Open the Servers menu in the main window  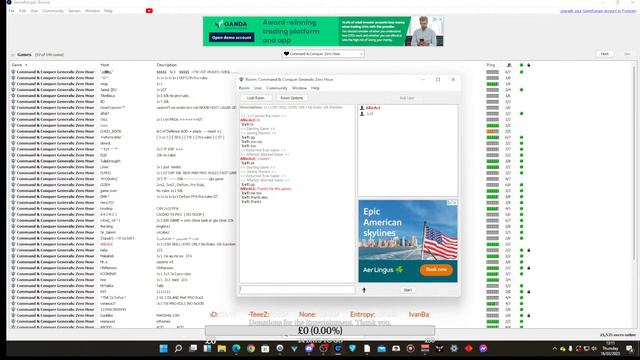[x=74, y=11]
